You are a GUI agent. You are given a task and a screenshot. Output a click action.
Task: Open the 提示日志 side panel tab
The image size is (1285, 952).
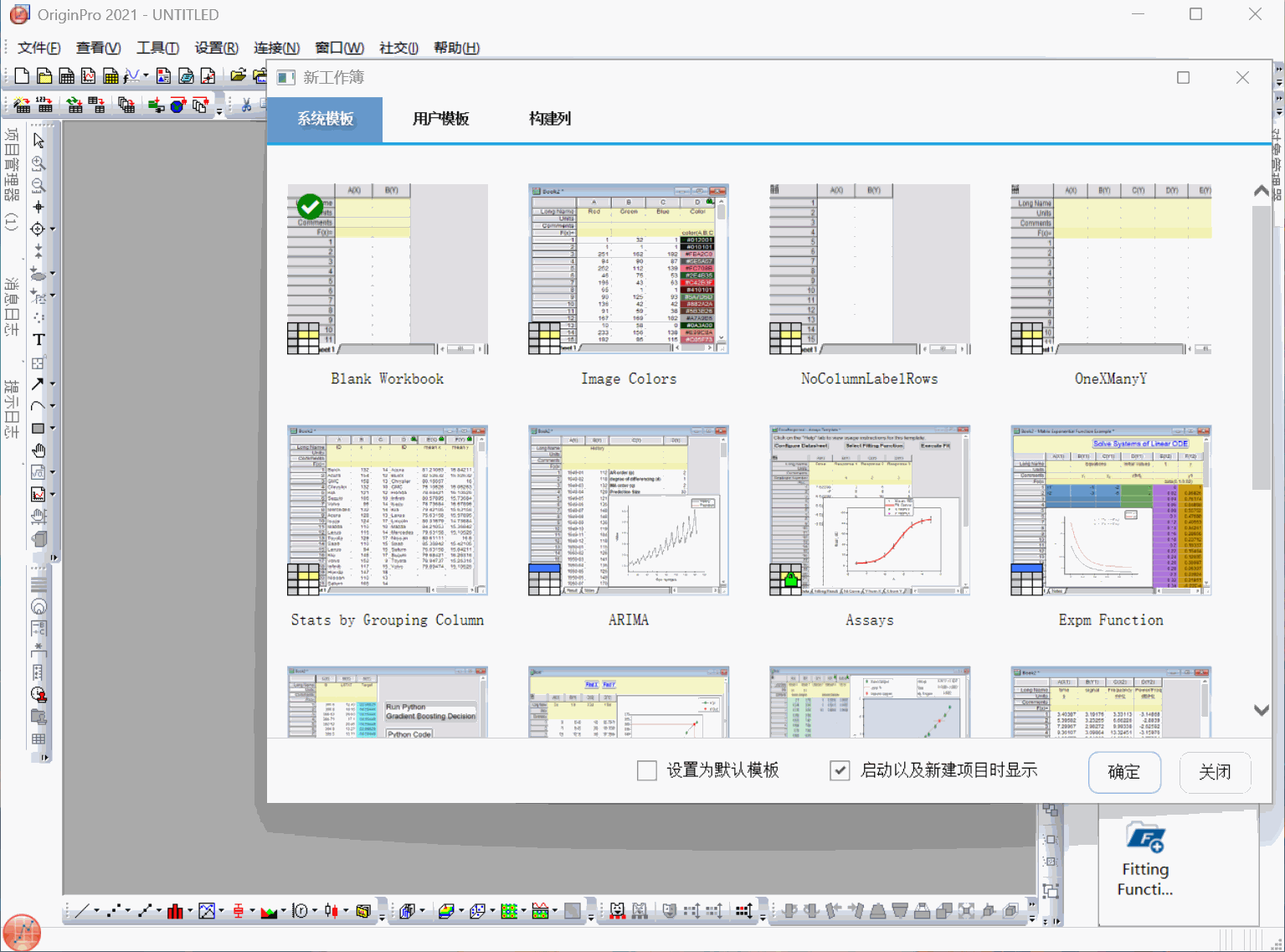coord(11,409)
